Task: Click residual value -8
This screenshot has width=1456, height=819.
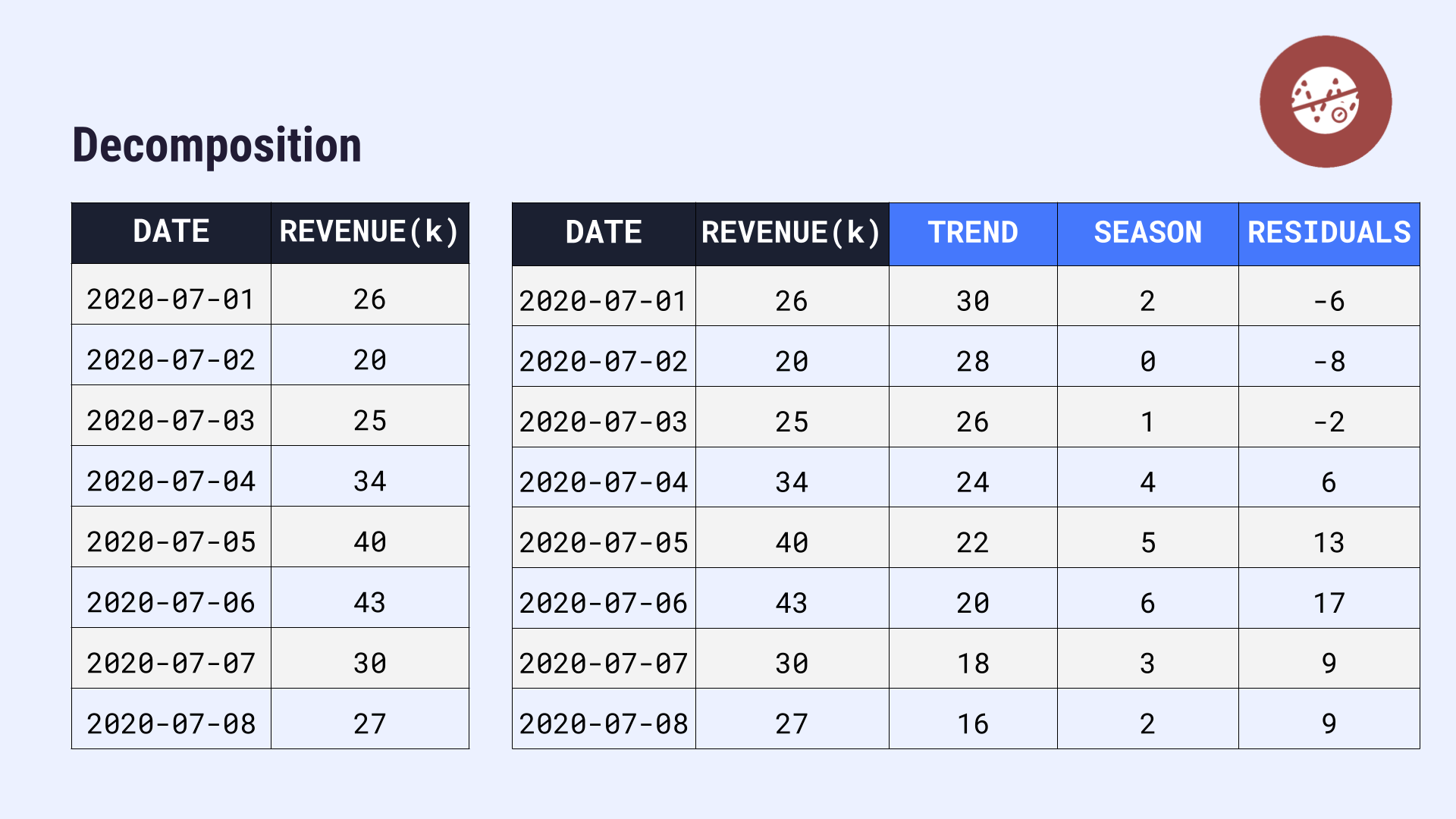Action: click(x=1329, y=362)
